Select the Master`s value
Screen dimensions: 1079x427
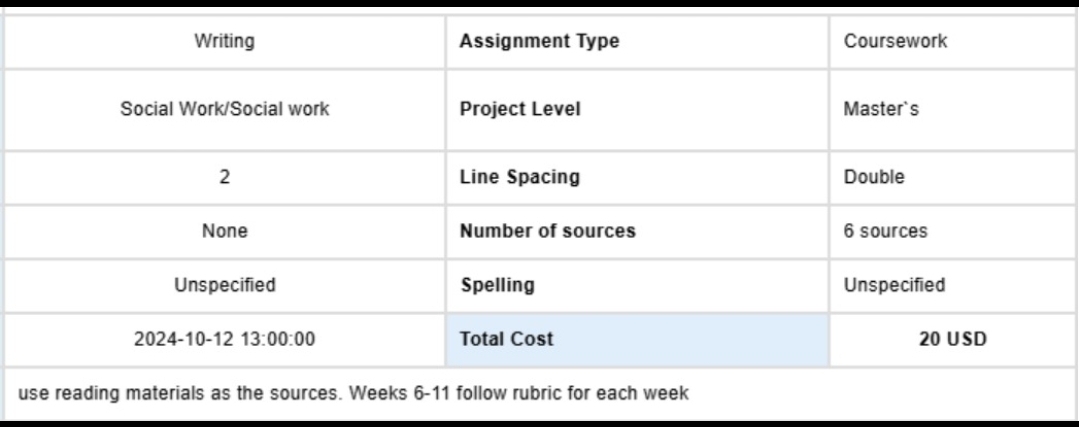pos(881,109)
